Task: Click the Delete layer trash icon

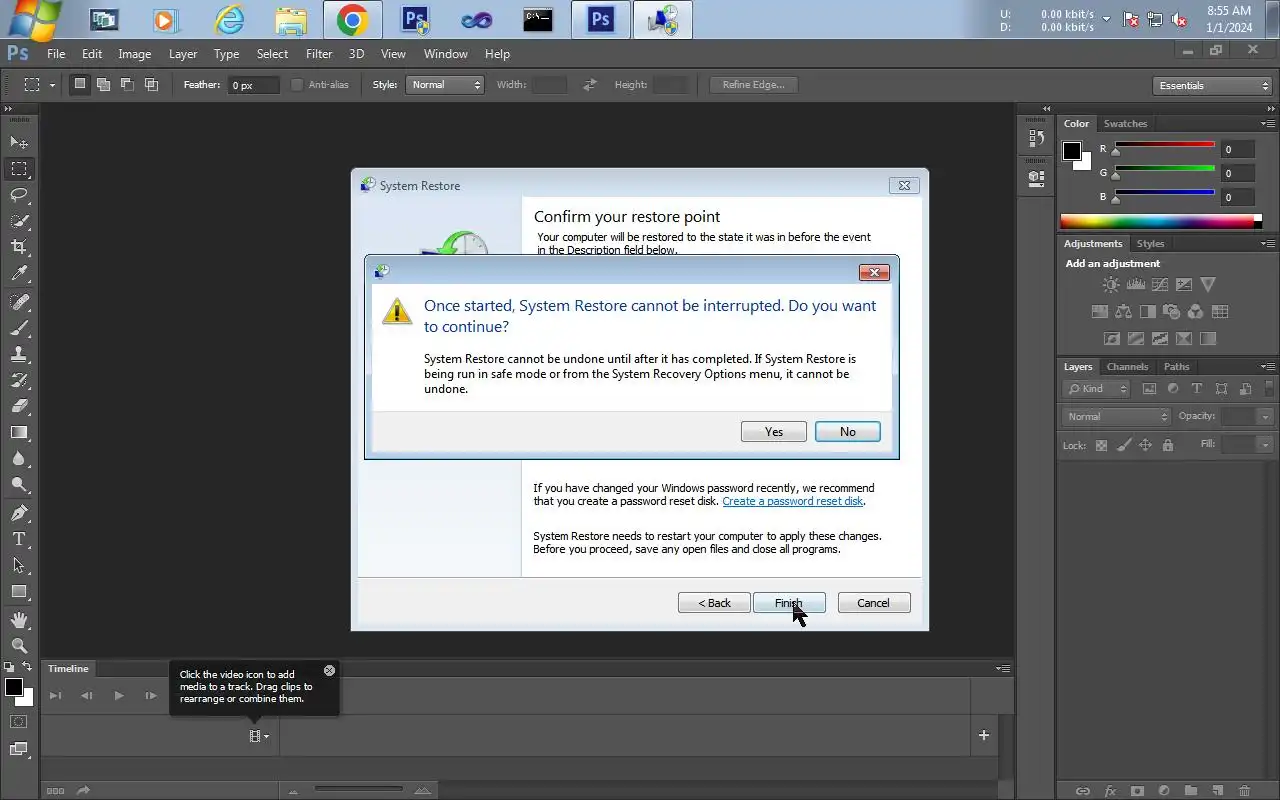Action: point(1244,791)
